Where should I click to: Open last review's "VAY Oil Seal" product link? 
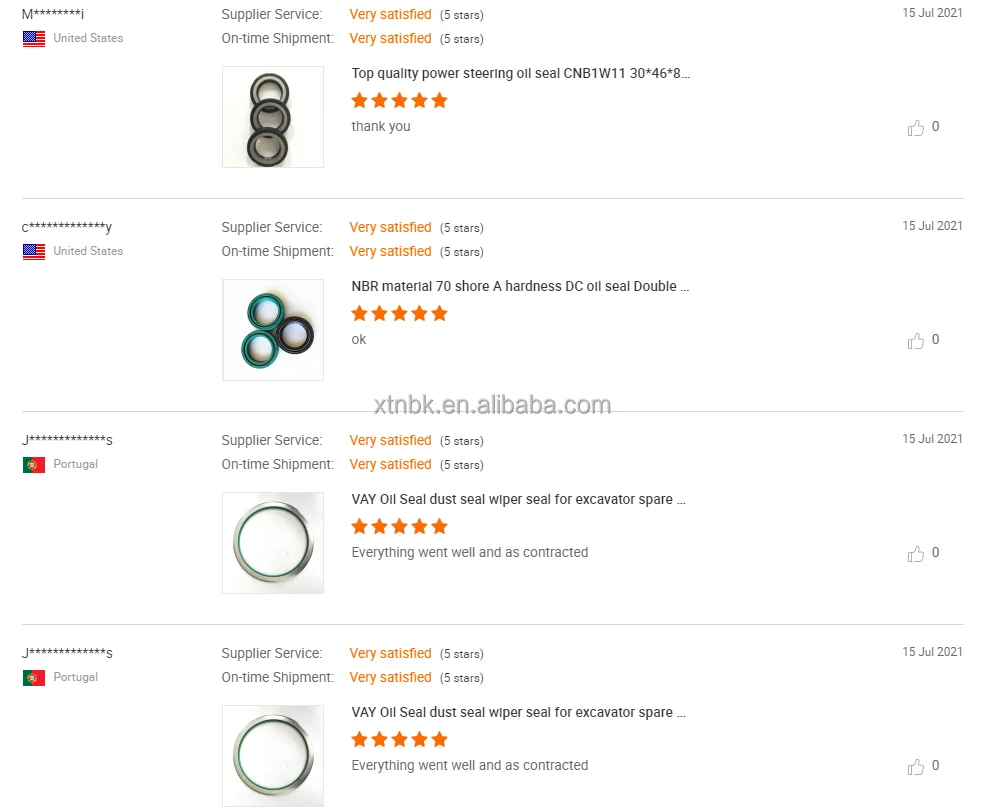point(518,712)
